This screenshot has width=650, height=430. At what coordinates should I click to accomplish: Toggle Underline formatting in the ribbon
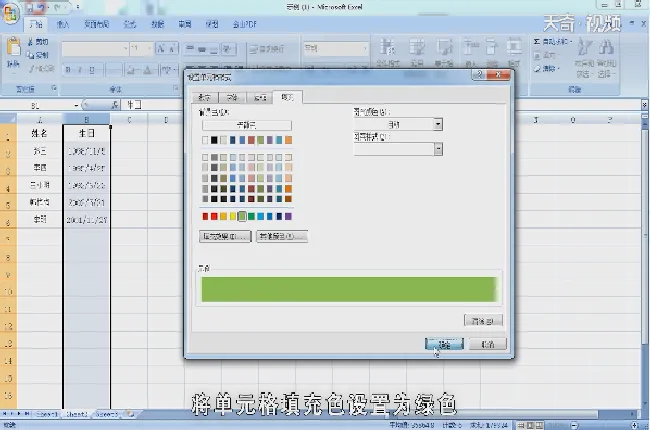point(92,70)
